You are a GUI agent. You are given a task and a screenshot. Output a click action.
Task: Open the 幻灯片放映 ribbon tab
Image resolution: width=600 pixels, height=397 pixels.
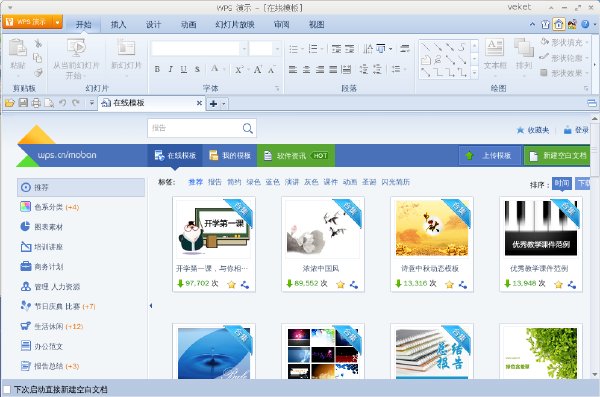(x=235, y=25)
